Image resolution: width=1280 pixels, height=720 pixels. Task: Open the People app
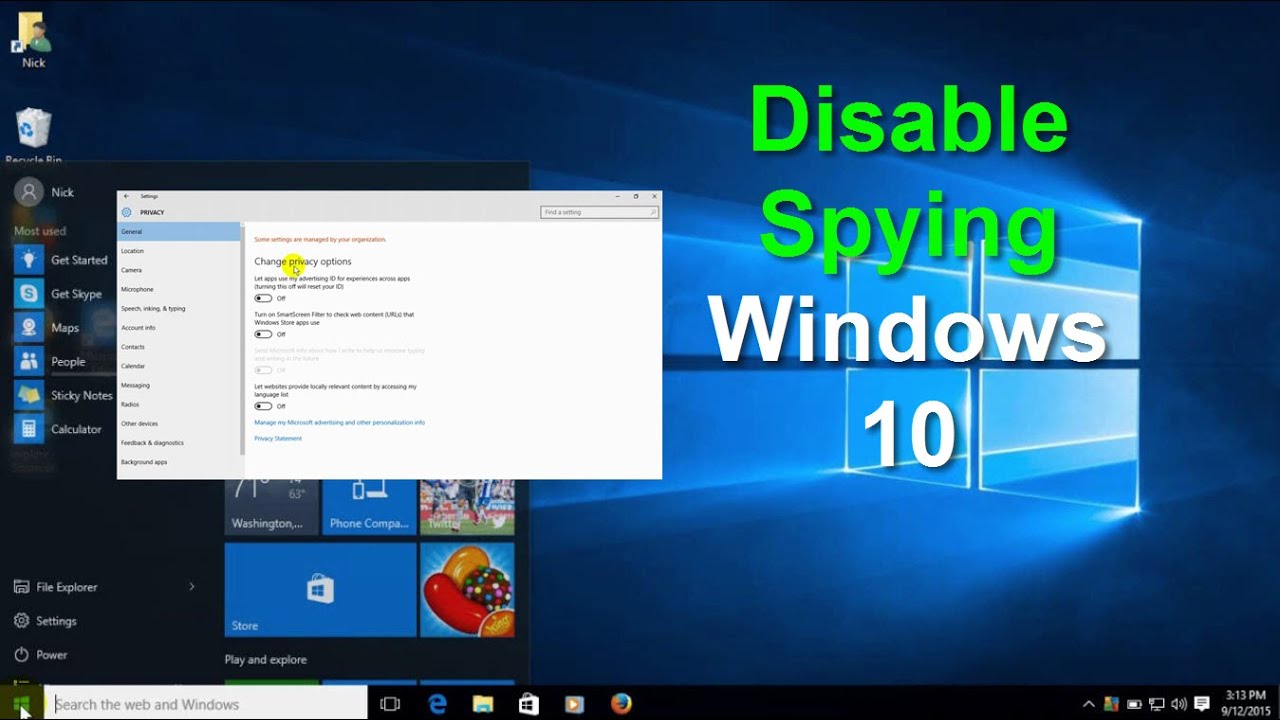pyautogui.click(x=52, y=362)
